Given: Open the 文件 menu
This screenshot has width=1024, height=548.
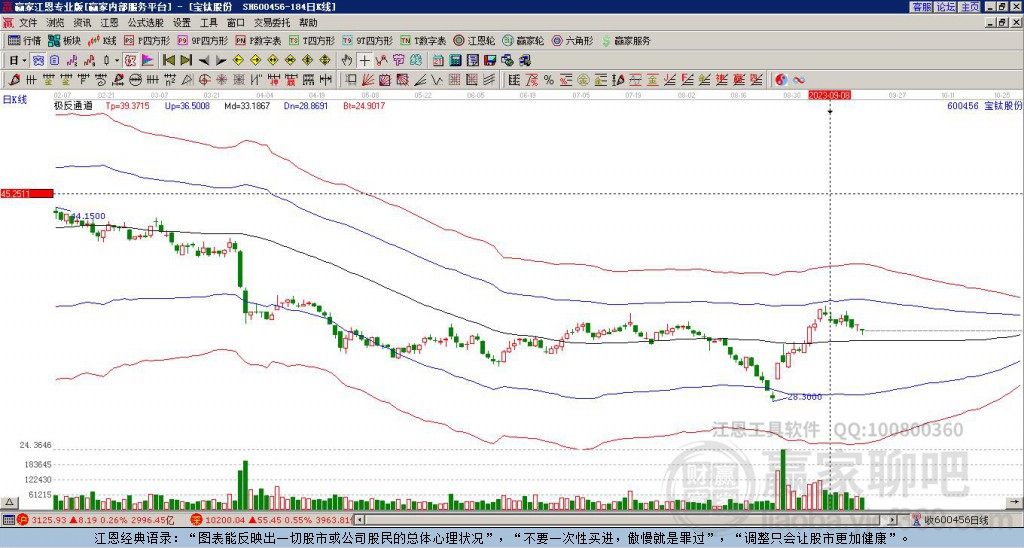Looking at the screenshot, I should 28,23.
